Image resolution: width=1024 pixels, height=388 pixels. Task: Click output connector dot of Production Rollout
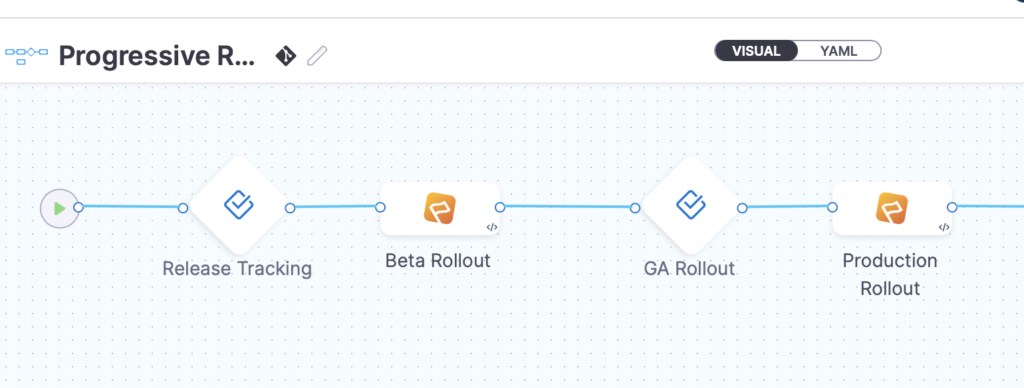[x=952, y=208]
